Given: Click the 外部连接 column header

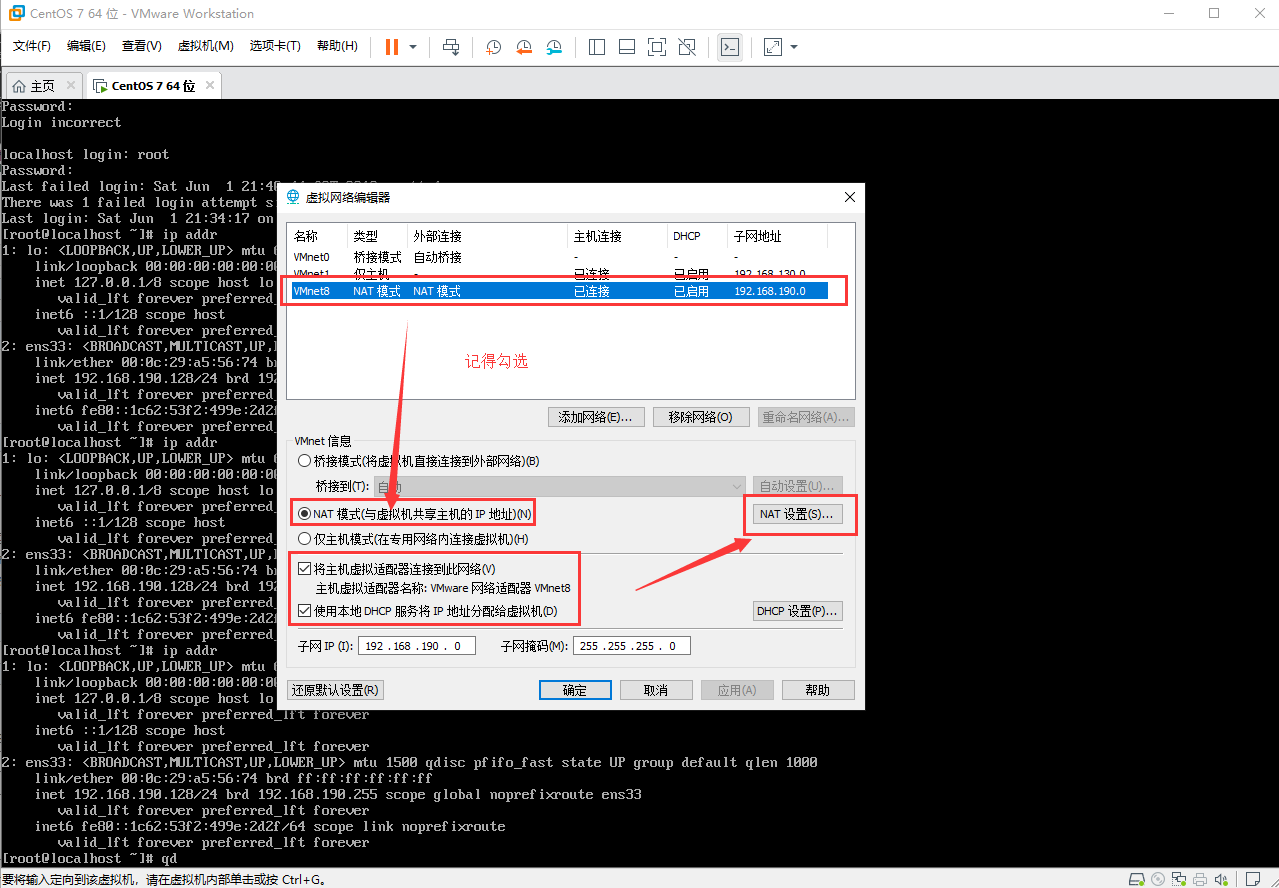Looking at the screenshot, I should pyautogui.click(x=487, y=237).
